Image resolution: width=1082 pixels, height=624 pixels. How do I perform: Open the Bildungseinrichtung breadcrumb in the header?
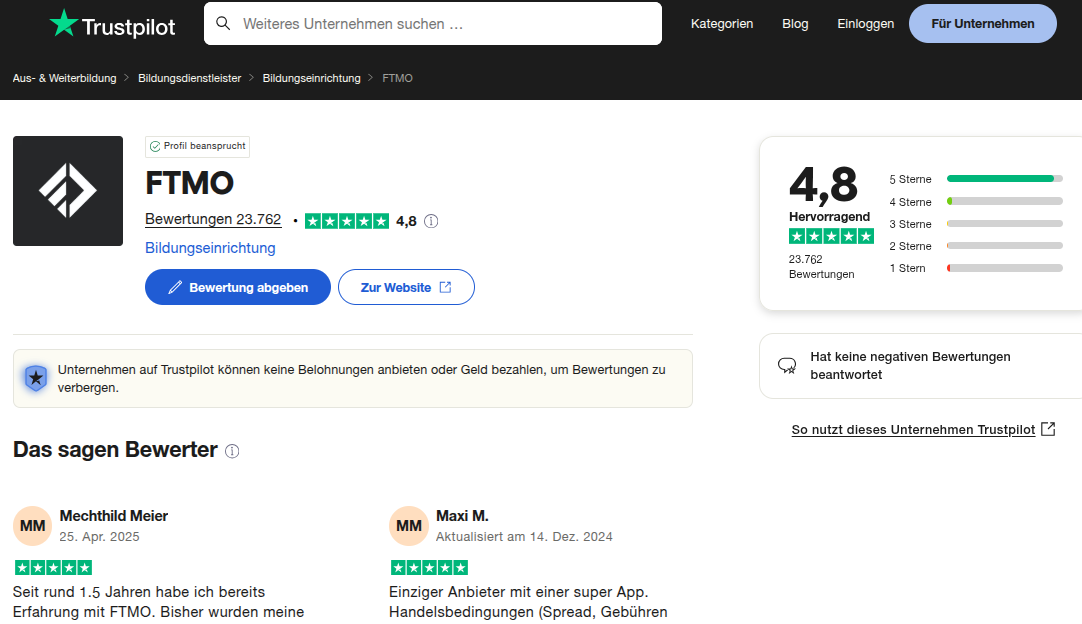[311, 78]
